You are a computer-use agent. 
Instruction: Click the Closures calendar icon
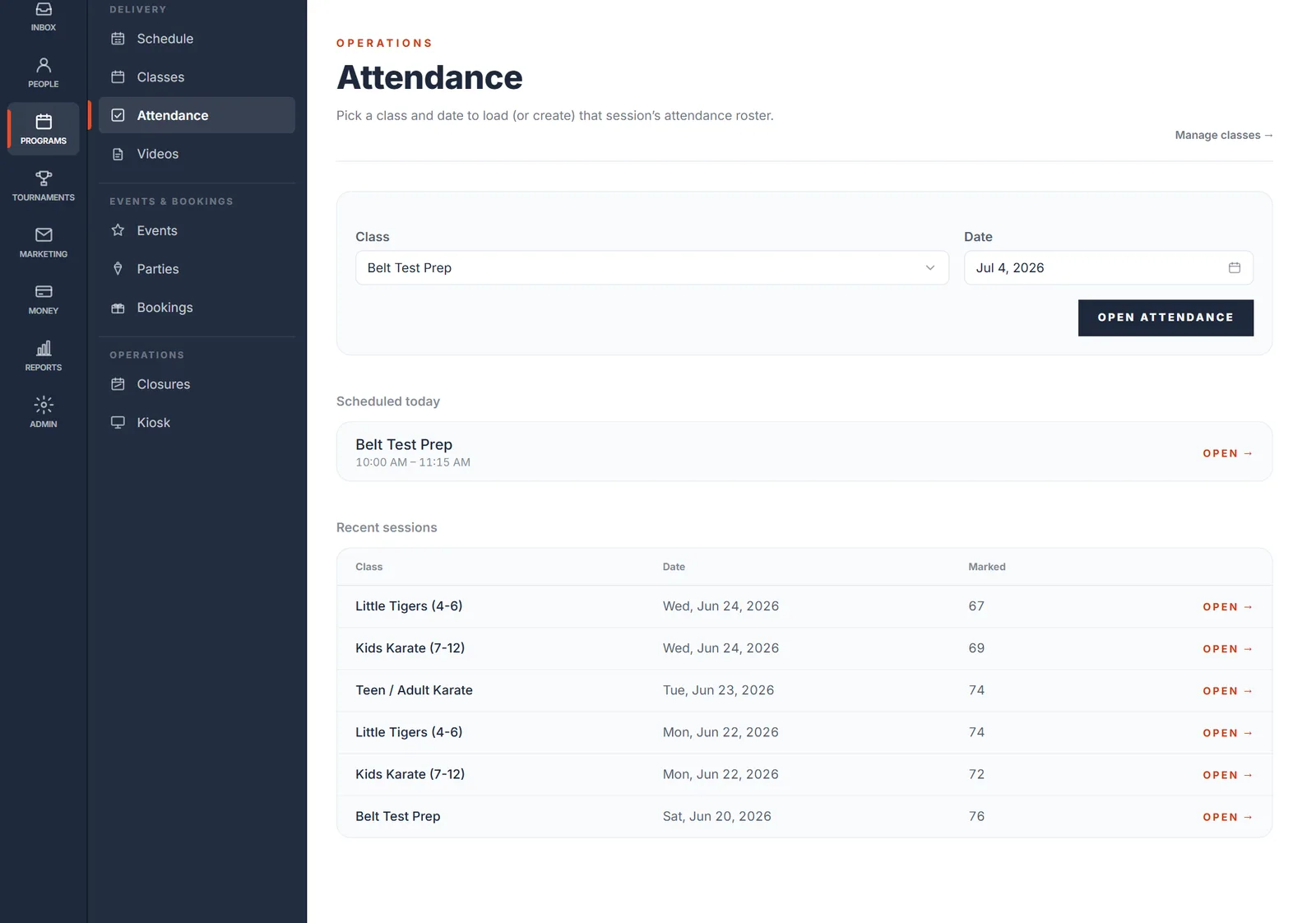click(x=118, y=384)
